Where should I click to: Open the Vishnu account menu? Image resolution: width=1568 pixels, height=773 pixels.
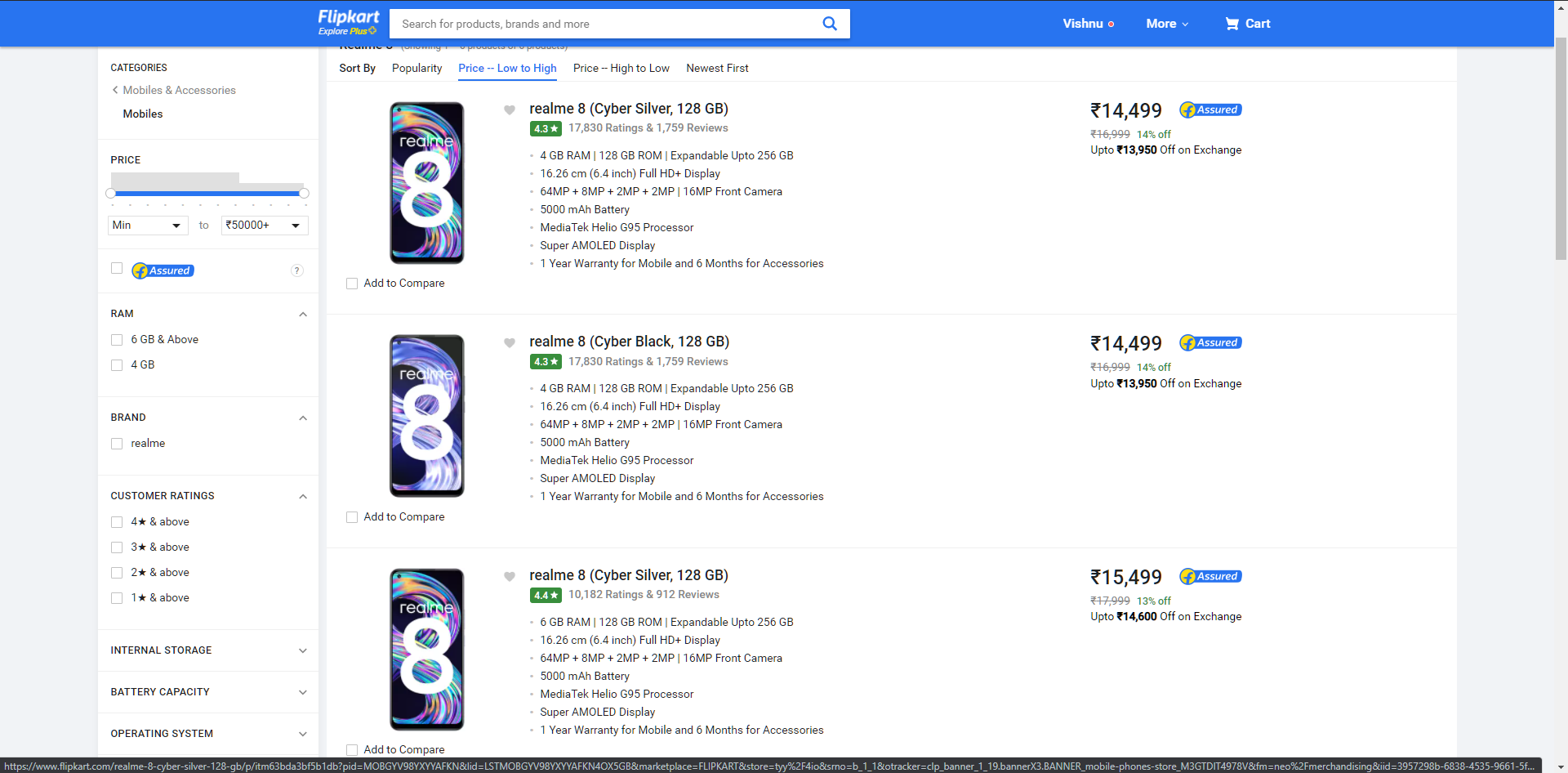pyautogui.click(x=1088, y=24)
